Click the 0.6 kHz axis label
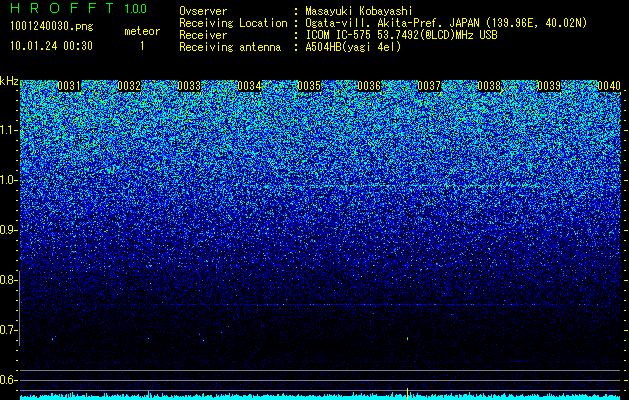 point(7,380)
